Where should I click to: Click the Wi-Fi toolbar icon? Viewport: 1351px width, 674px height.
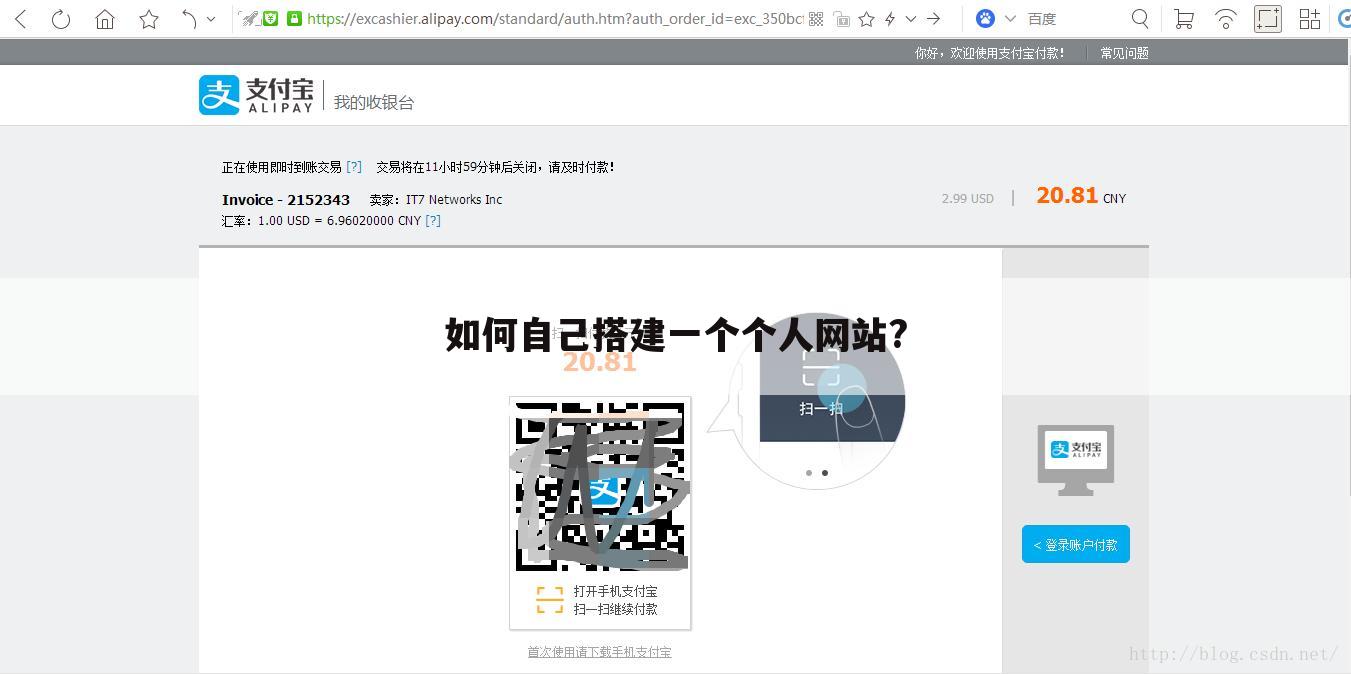[x=1226, y=18]
